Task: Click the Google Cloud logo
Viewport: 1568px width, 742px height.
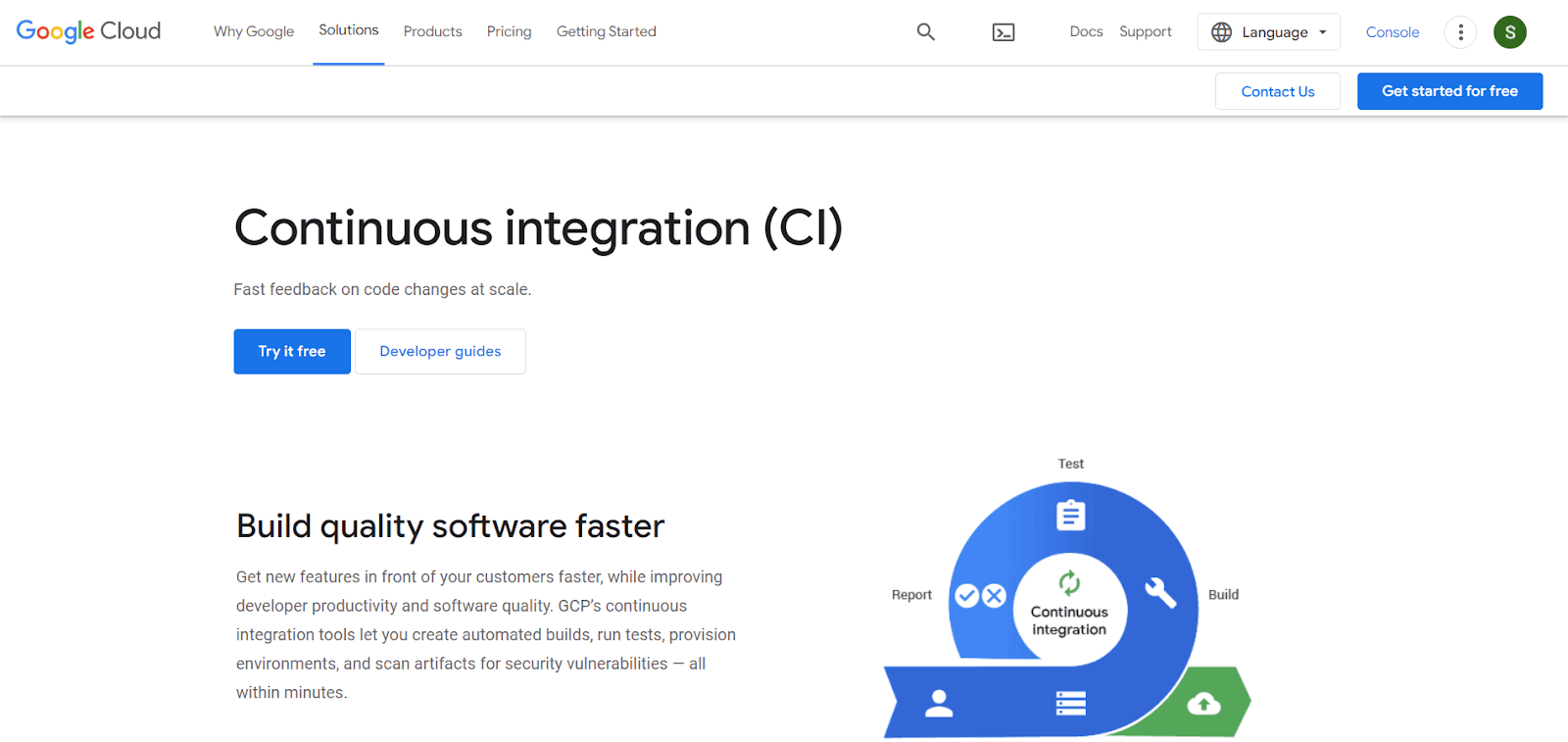Action: (x=88, y=31)
